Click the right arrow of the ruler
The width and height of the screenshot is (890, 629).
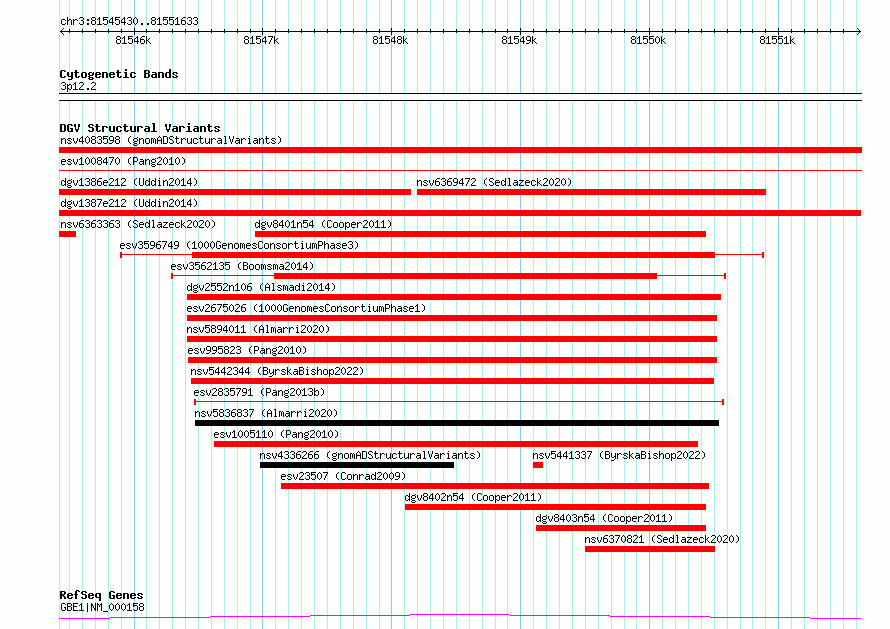(x=859, y=31)
